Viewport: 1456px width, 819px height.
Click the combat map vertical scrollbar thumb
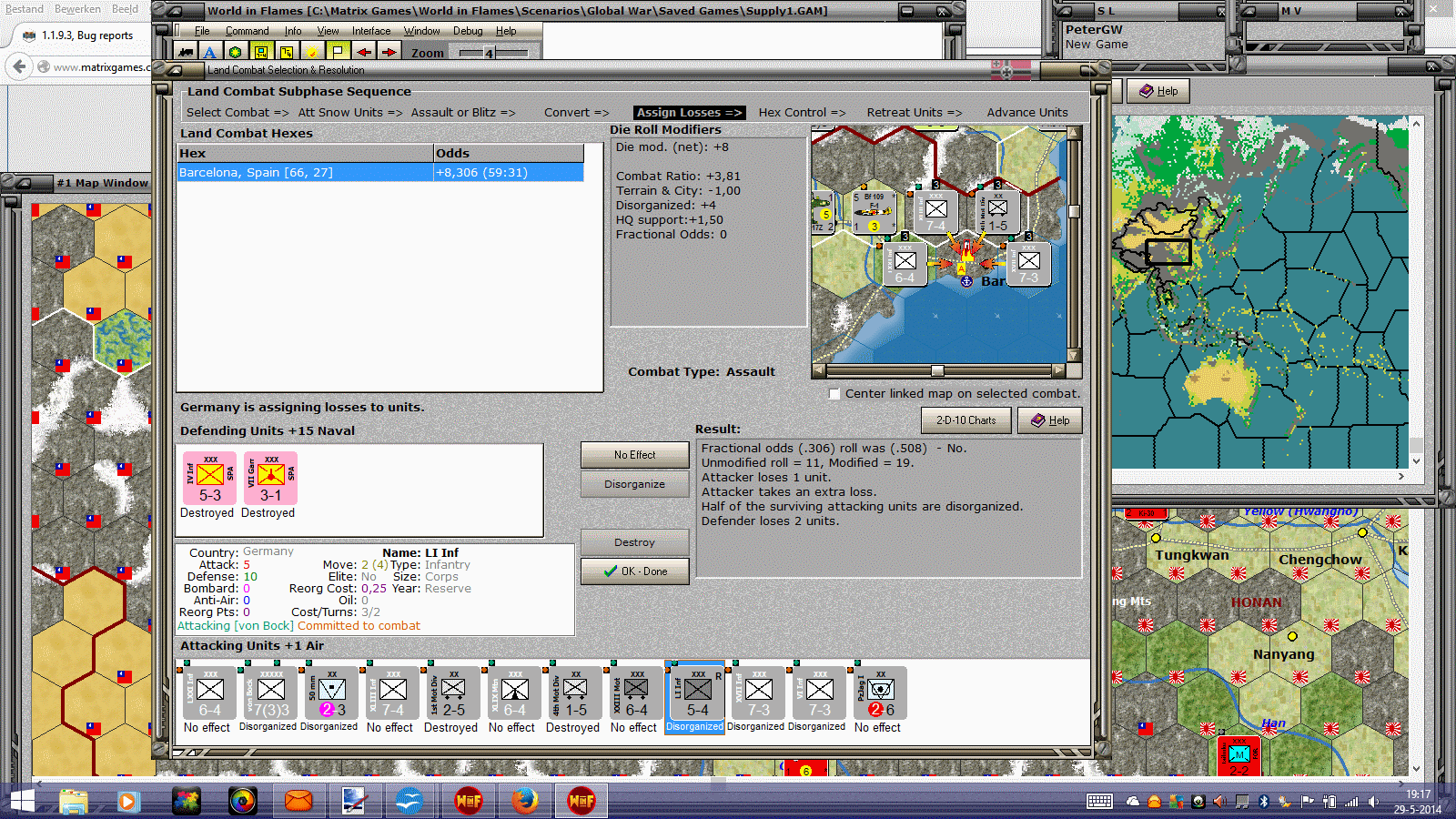pyautogui.click(x=1074, y=212)
